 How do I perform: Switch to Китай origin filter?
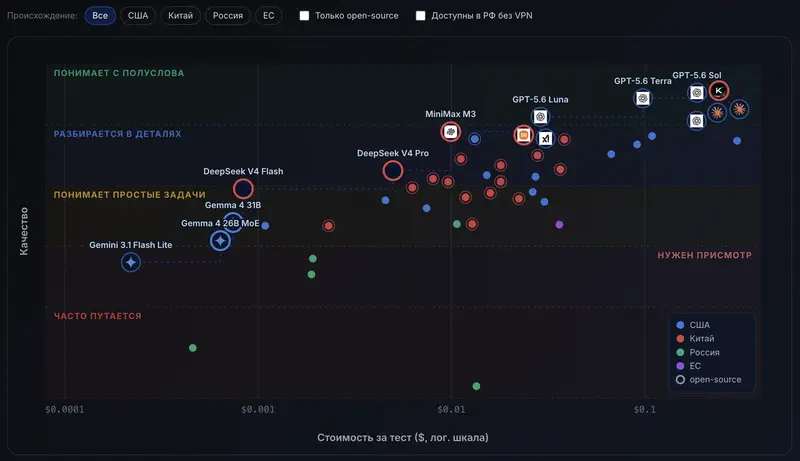tap(181, 16)
